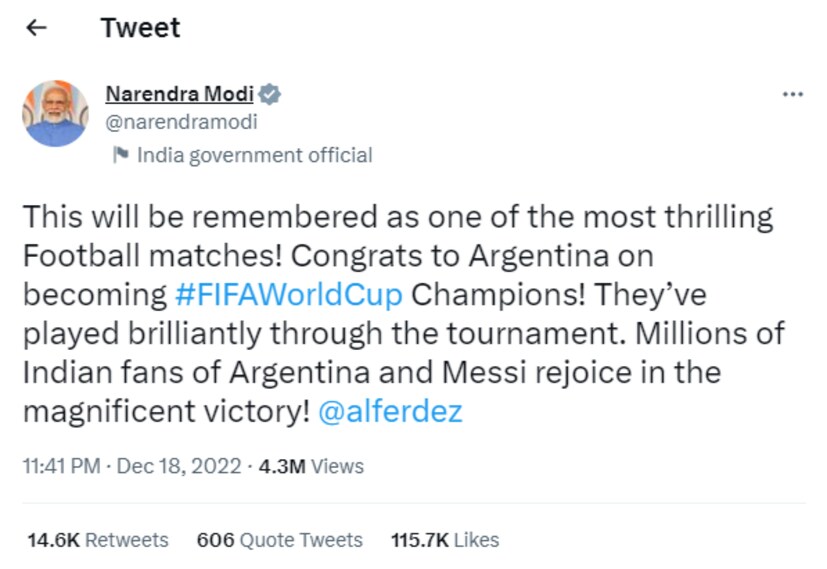Open the #FIFAWorldCup hashtag
The image size is (827, 569).
pos(288,294)
